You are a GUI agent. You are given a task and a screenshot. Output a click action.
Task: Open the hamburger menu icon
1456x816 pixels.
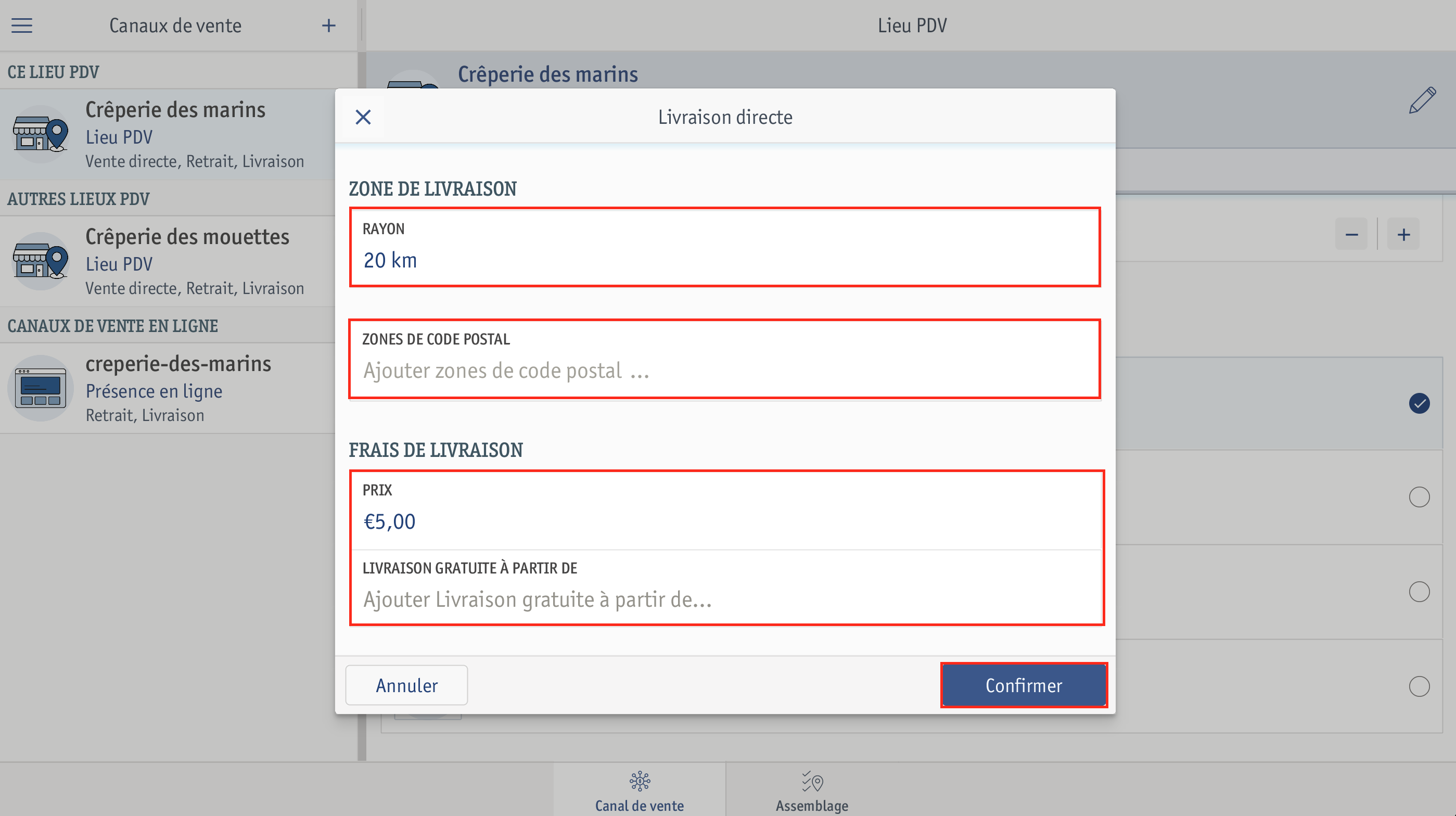click(21, 25)
